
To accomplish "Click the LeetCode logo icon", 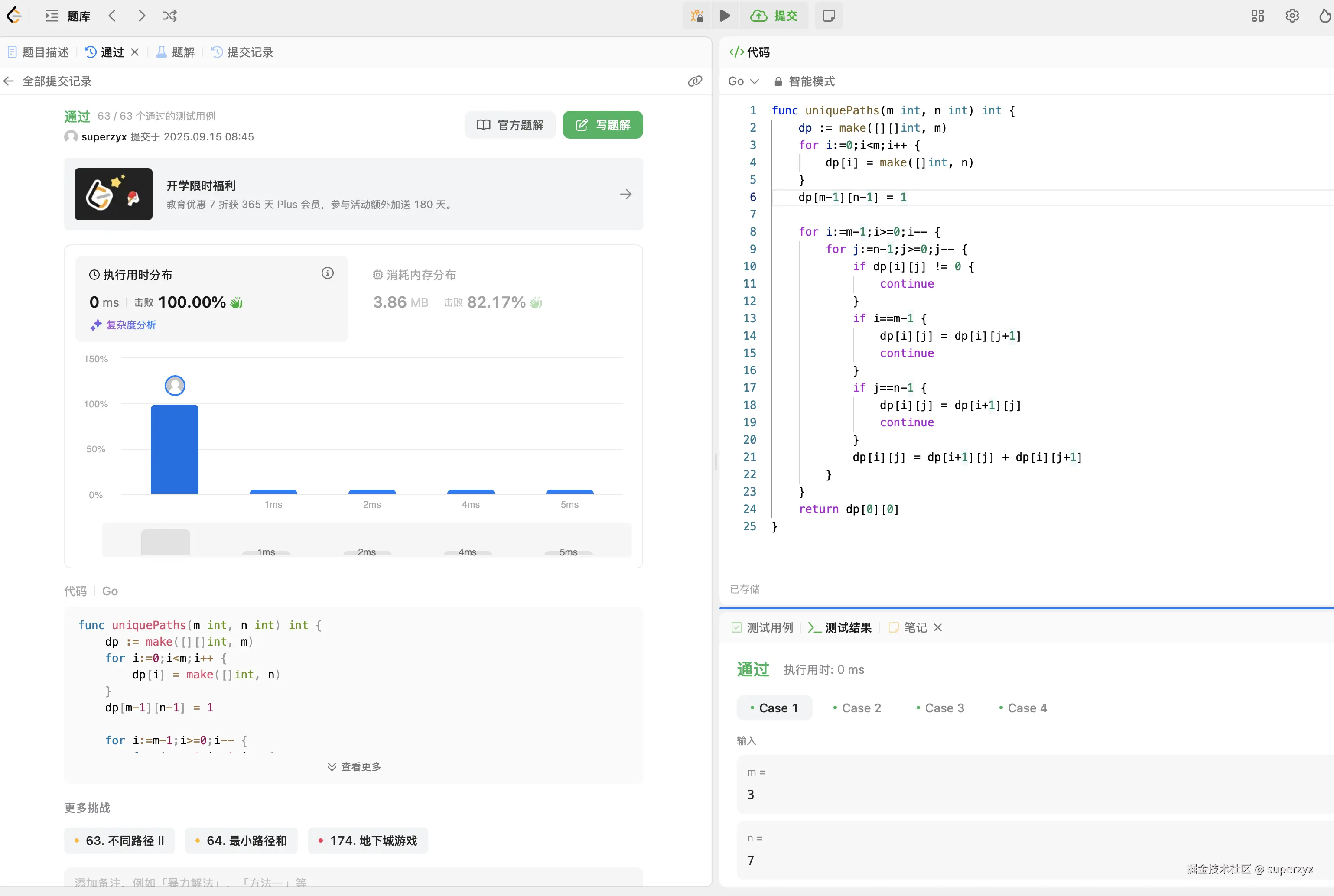I will pyautogui.click(x=14, y=16).
